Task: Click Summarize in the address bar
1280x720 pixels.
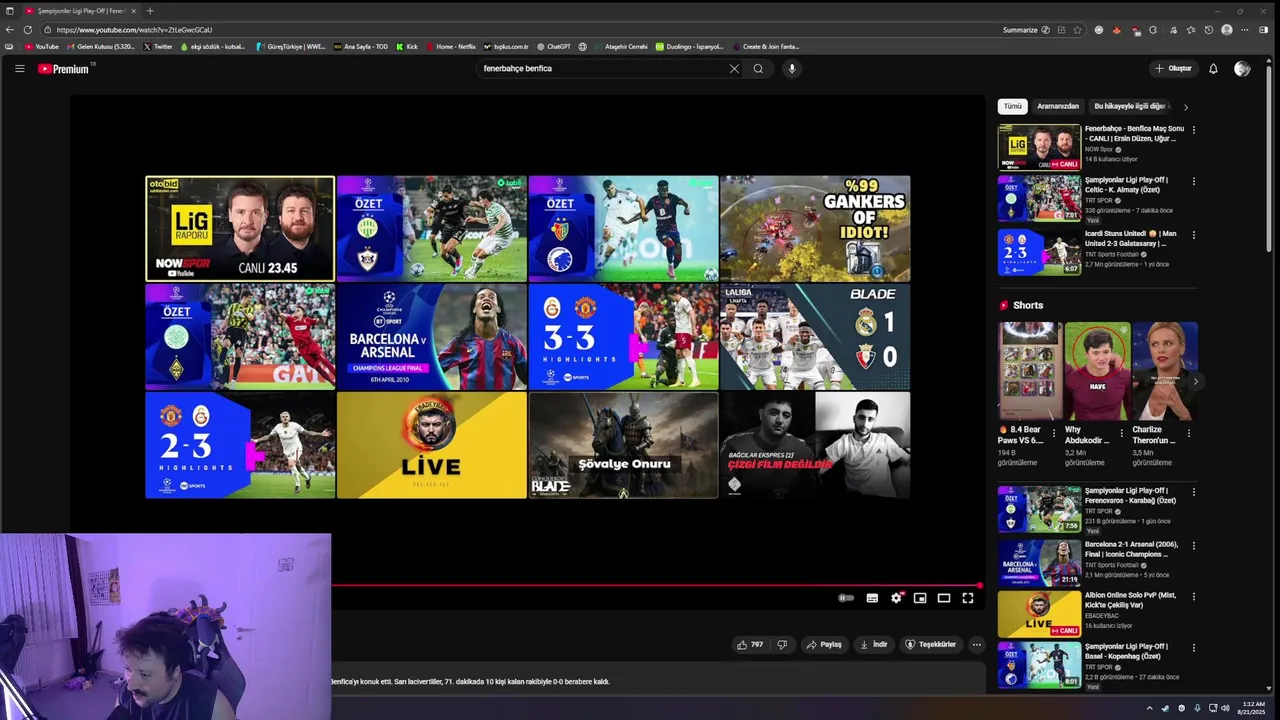Action: point(1026,30)
